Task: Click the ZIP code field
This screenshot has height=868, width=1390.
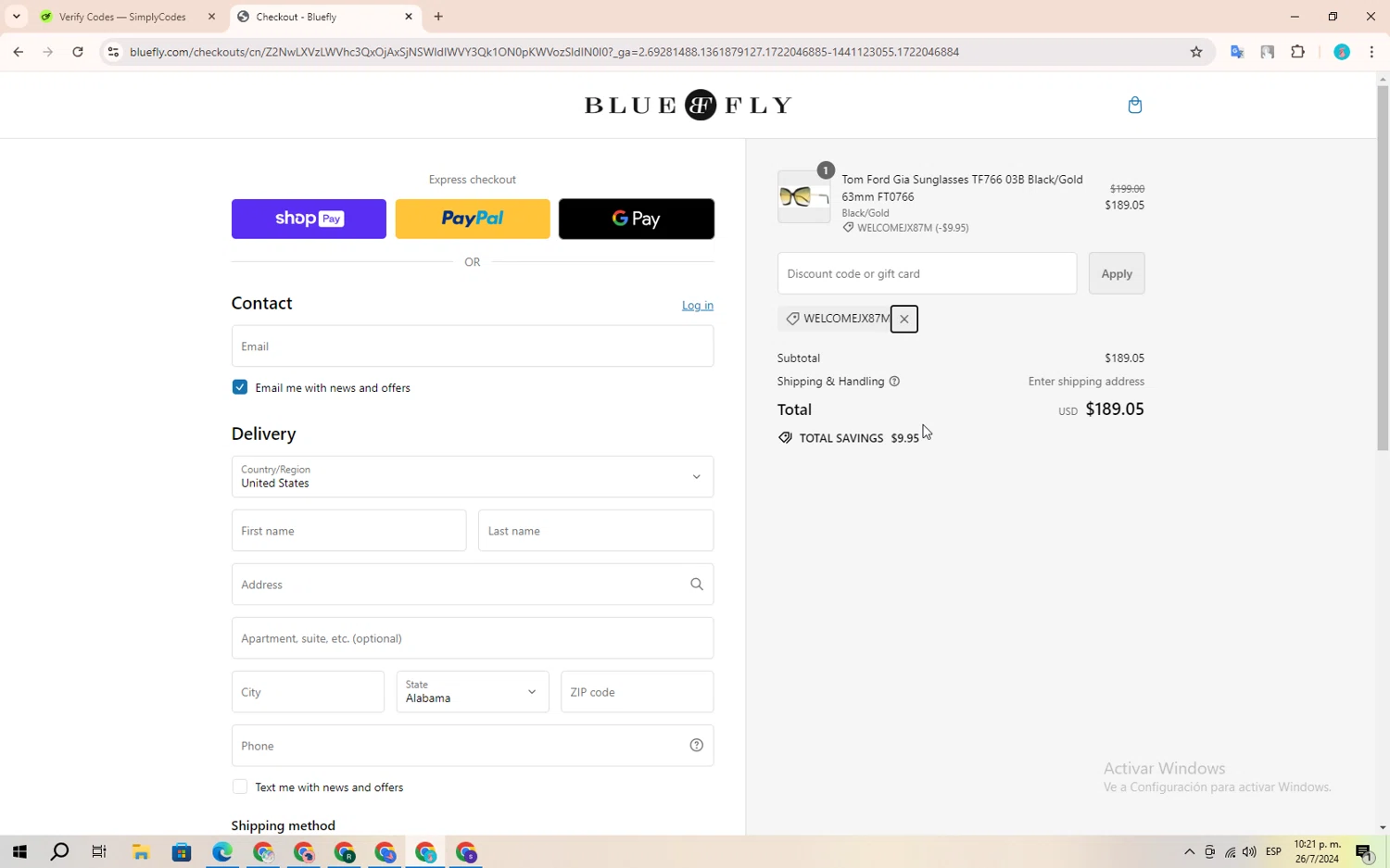Action: (x=637, y=692)
